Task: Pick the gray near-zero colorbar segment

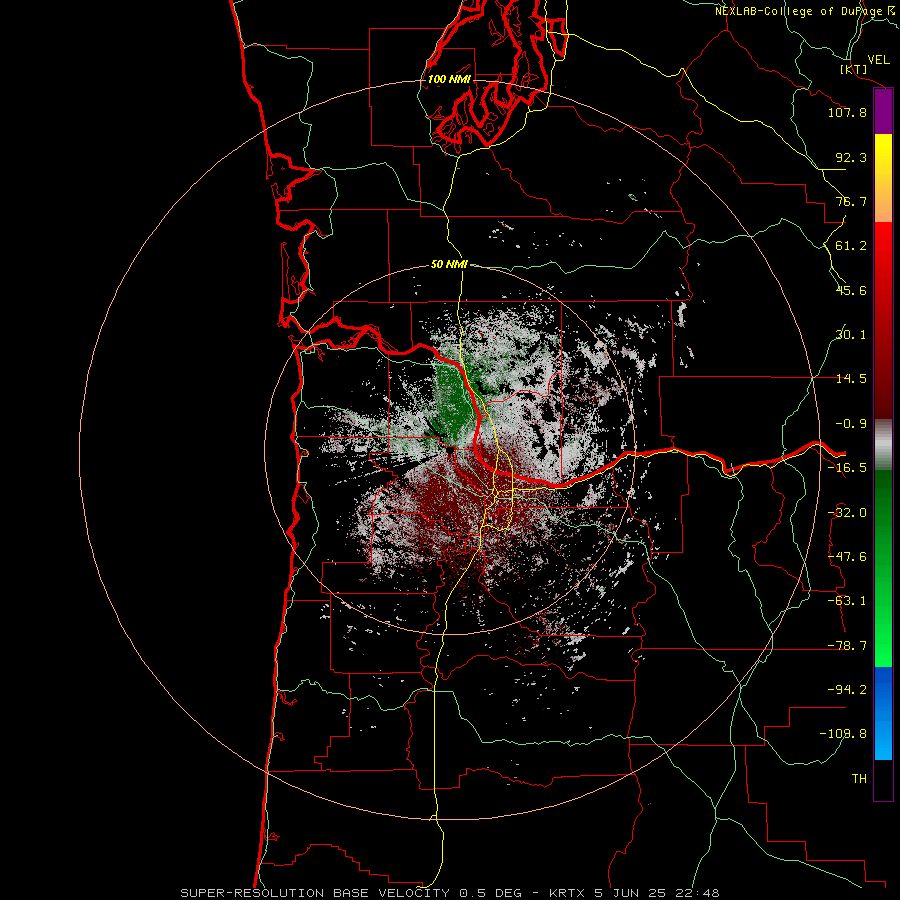Action: tap(883, 445)
